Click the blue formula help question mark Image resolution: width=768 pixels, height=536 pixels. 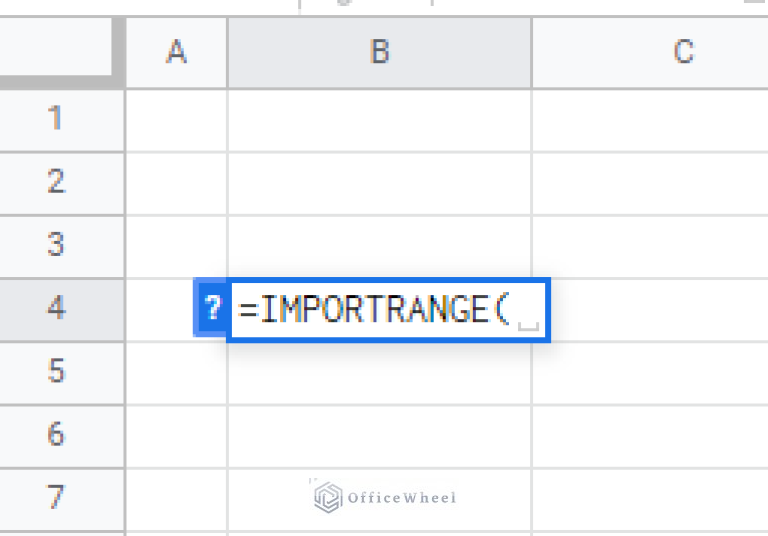(x=211, y=309)
